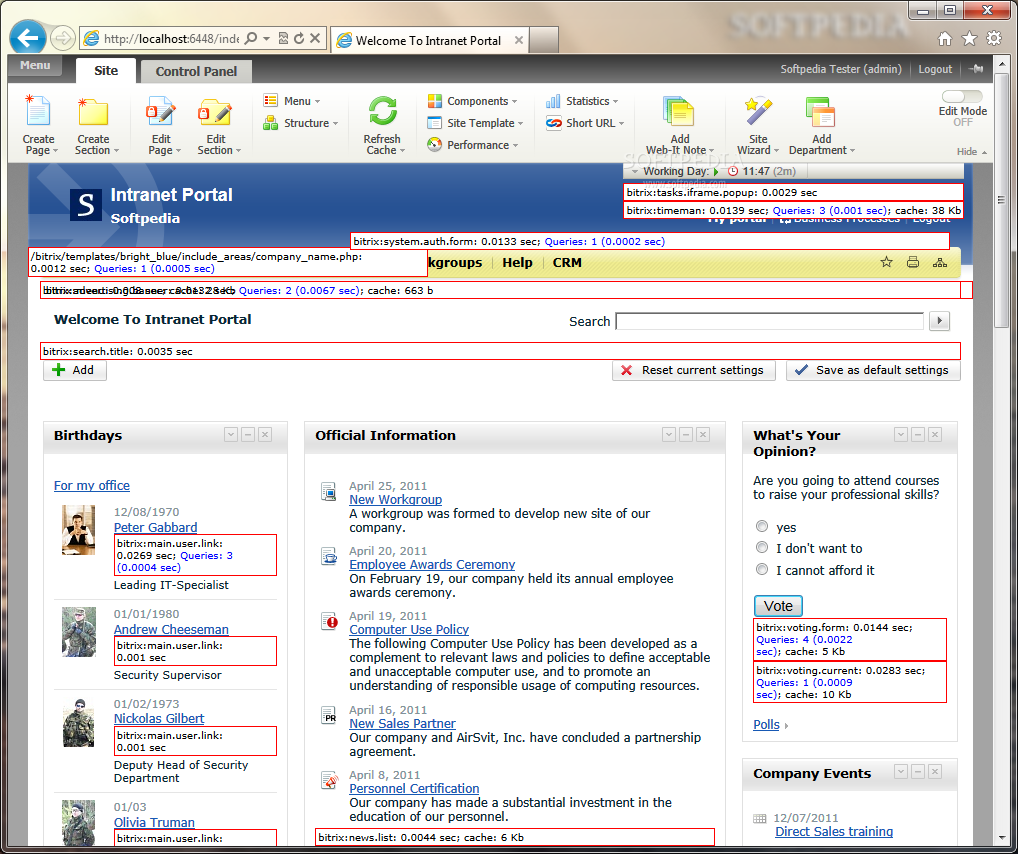Click the Add Web-It Note icon
This screenshot has height=854, width=1018.
(x=678, y=112)
